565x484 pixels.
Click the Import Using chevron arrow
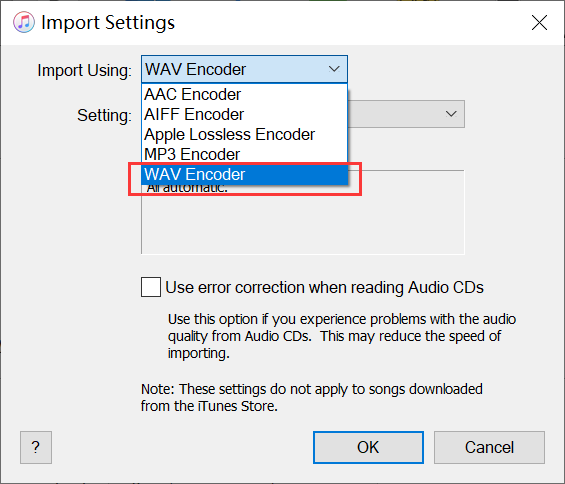pos(334,69)
